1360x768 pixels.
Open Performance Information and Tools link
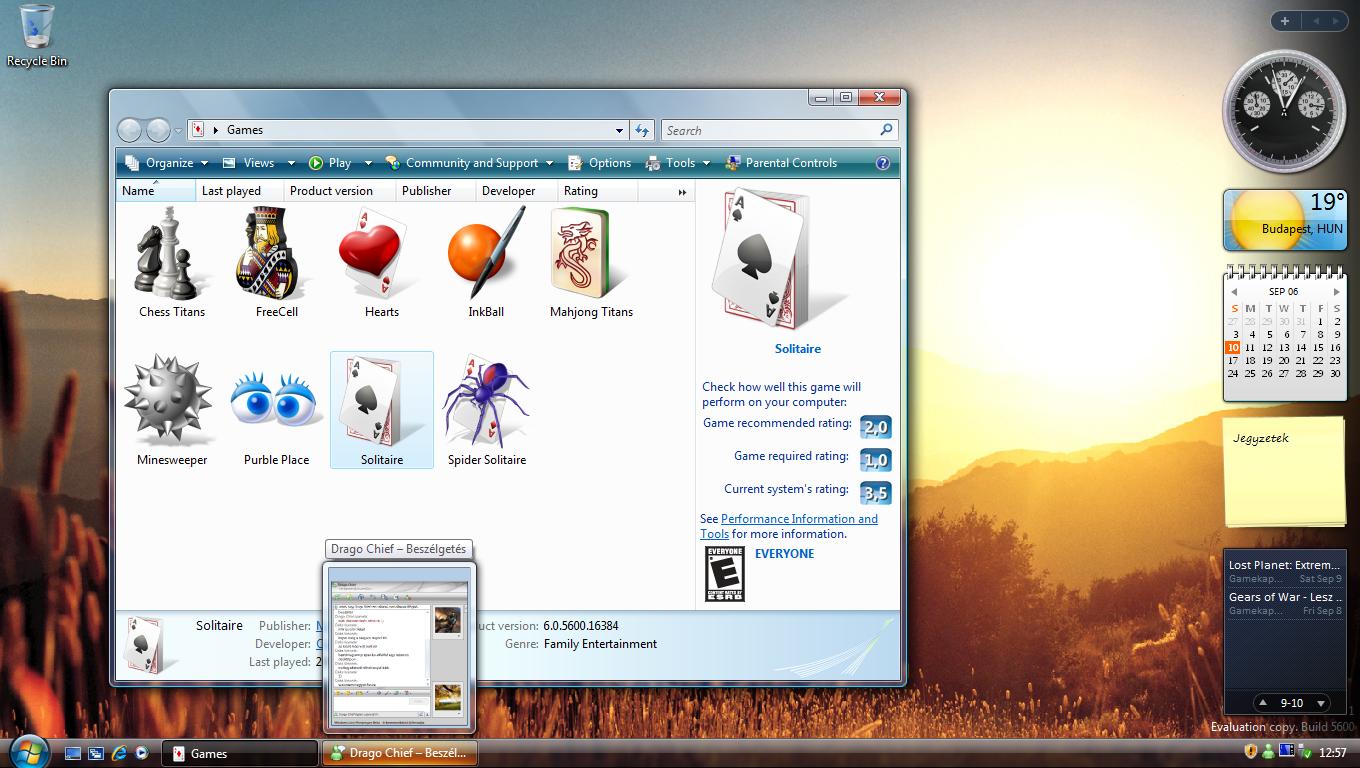[x=789, y=526]
